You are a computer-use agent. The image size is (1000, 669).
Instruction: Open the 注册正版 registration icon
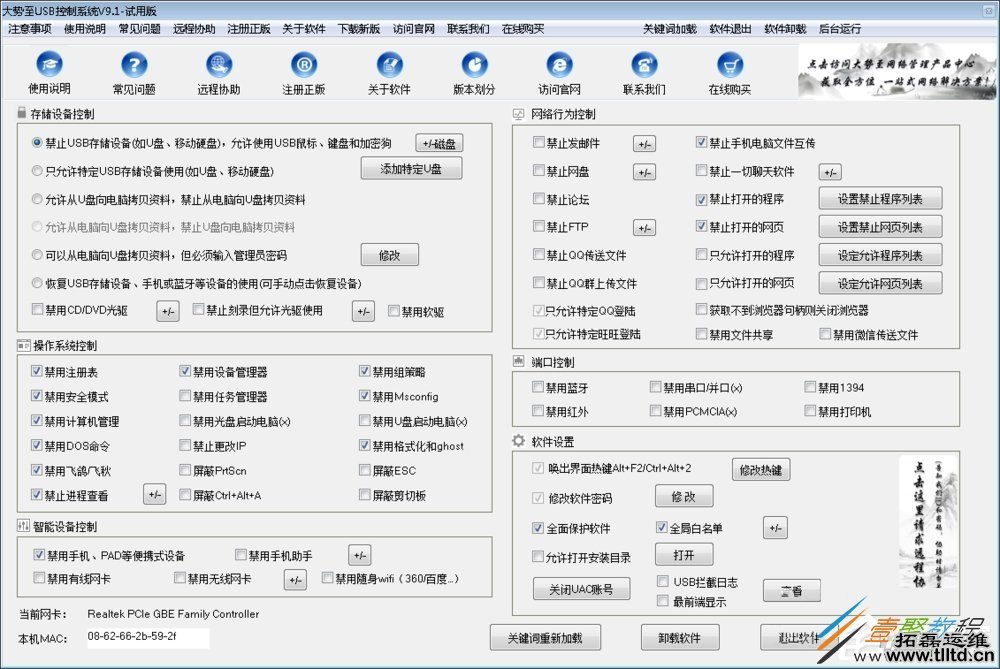(304, 70)
